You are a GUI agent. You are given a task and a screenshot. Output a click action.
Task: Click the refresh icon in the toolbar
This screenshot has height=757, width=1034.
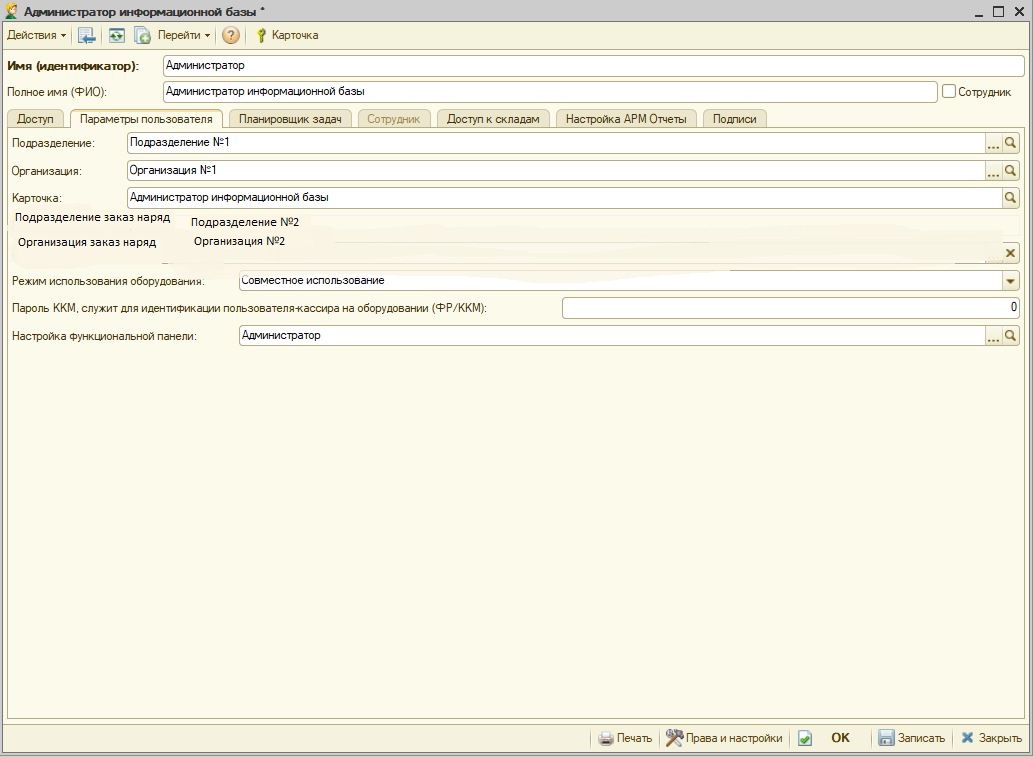117,35
